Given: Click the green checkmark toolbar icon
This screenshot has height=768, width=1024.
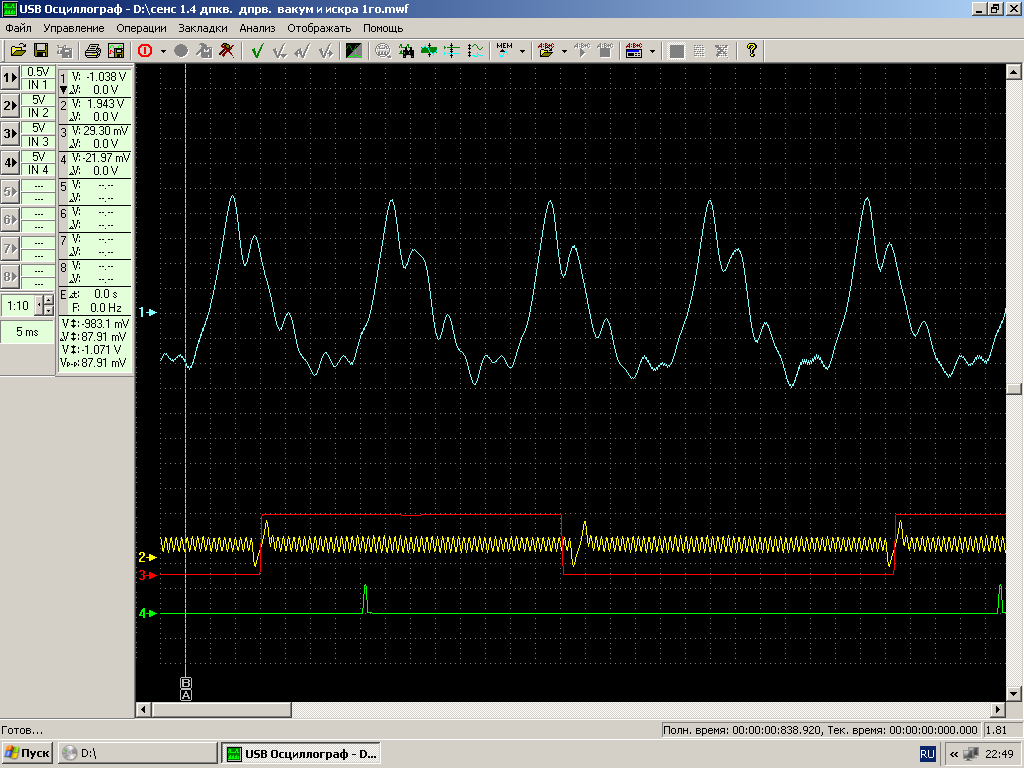Looking at the screenshot, I should pos(257,50).
